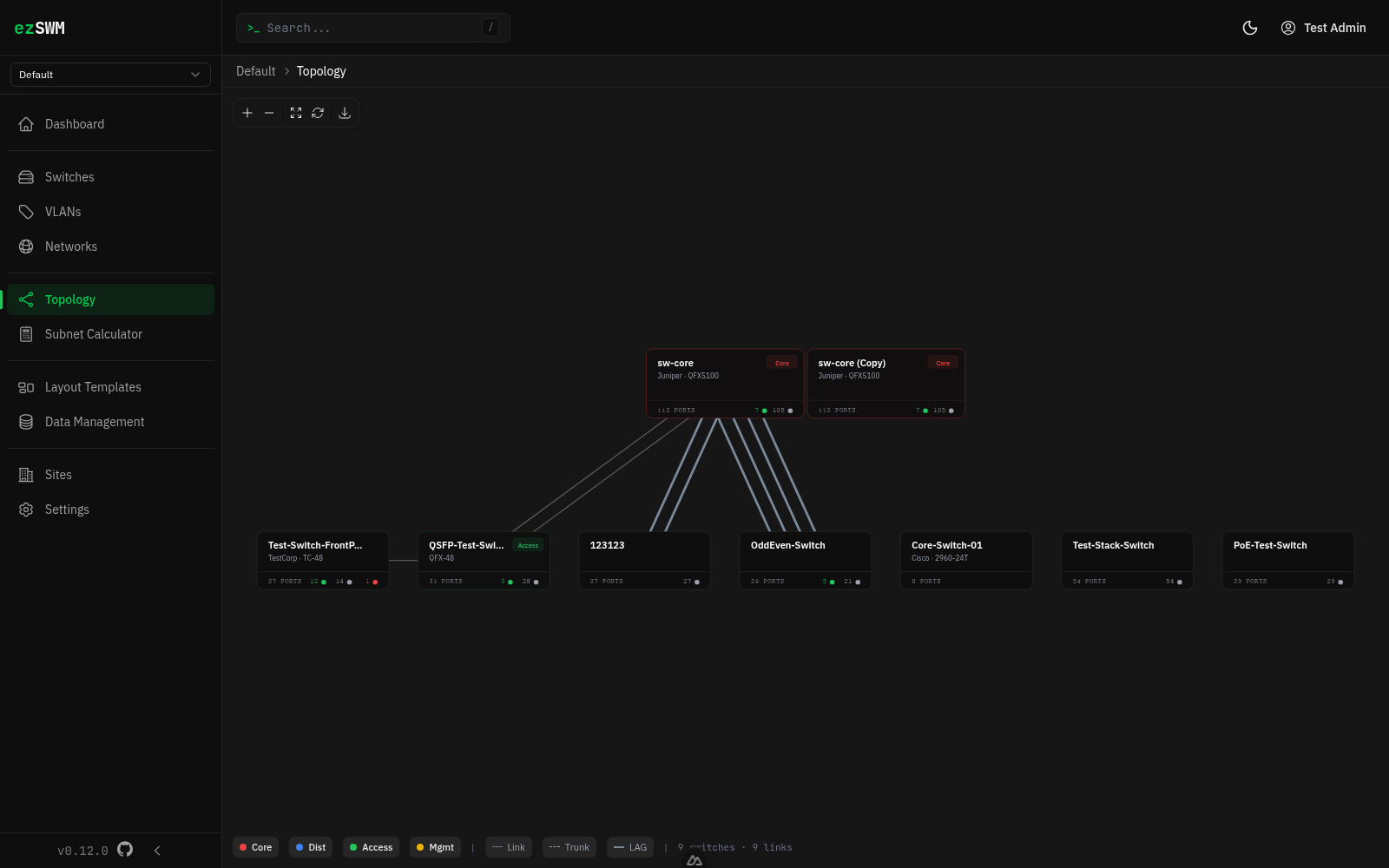Zoom in using the plus icon

[247, 113]
